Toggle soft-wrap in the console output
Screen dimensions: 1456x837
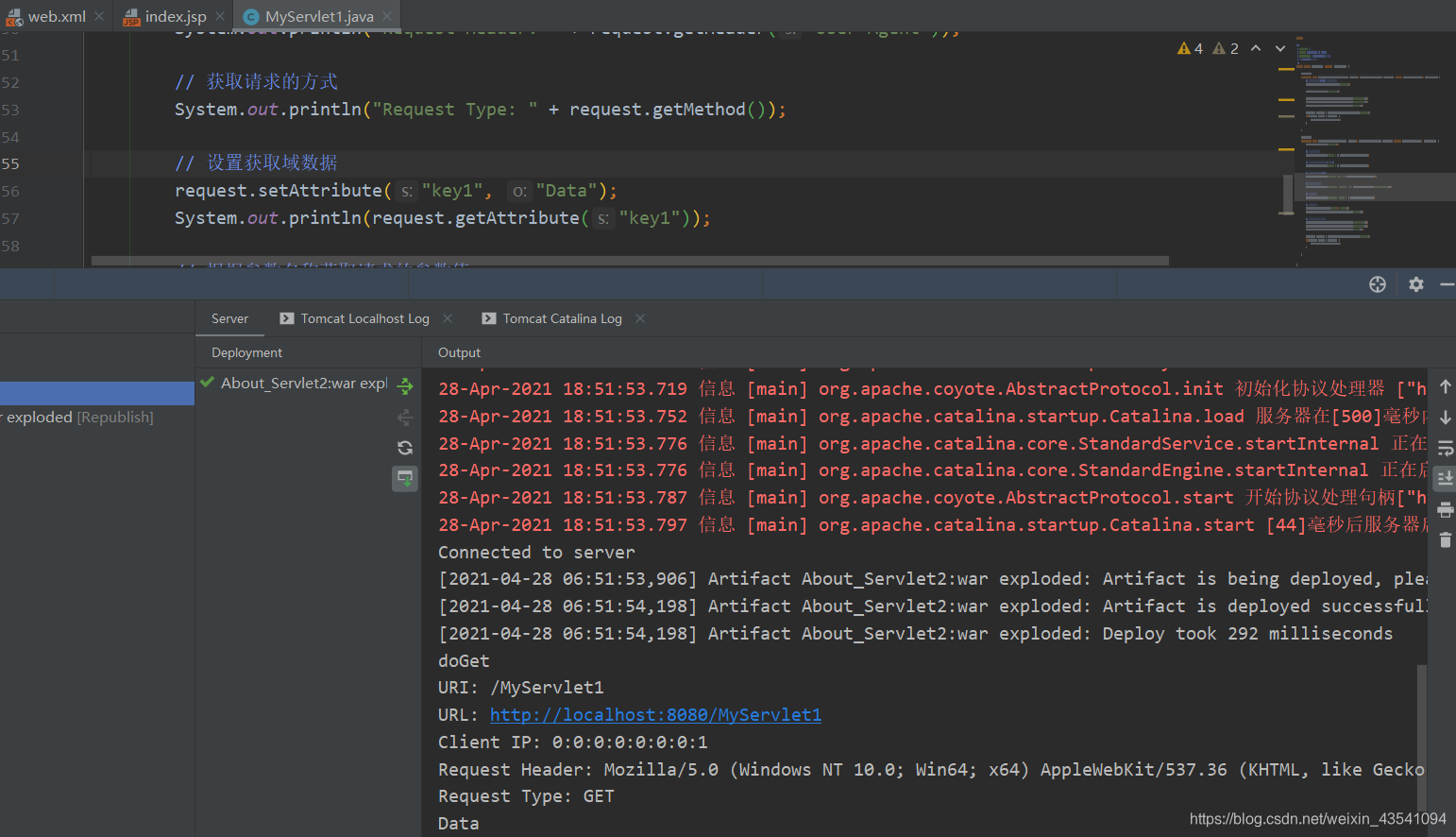click(1446, 448)
